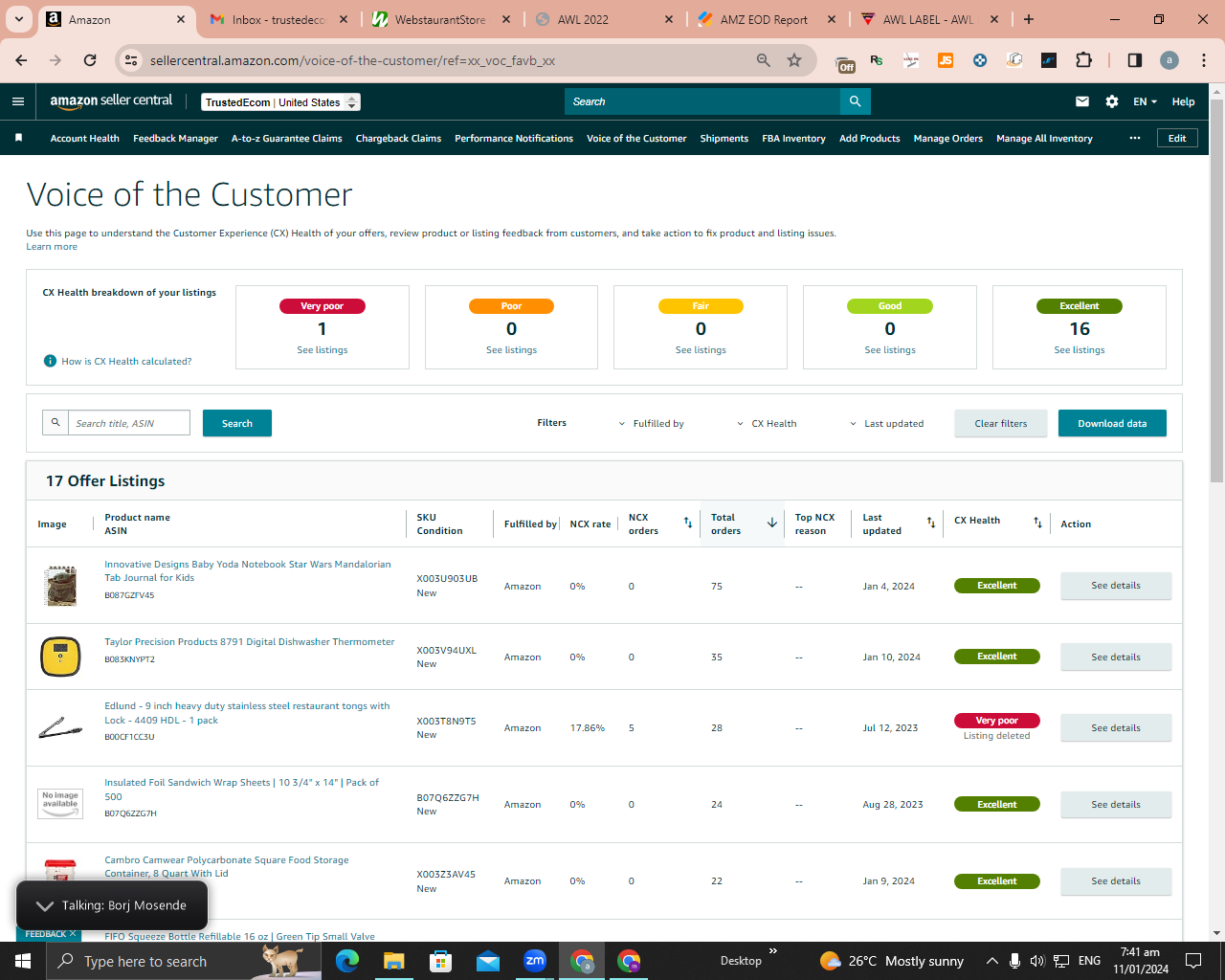Open Manage Orders in navigation bar
Viewport: 1225px width, 980px height.
947,138
